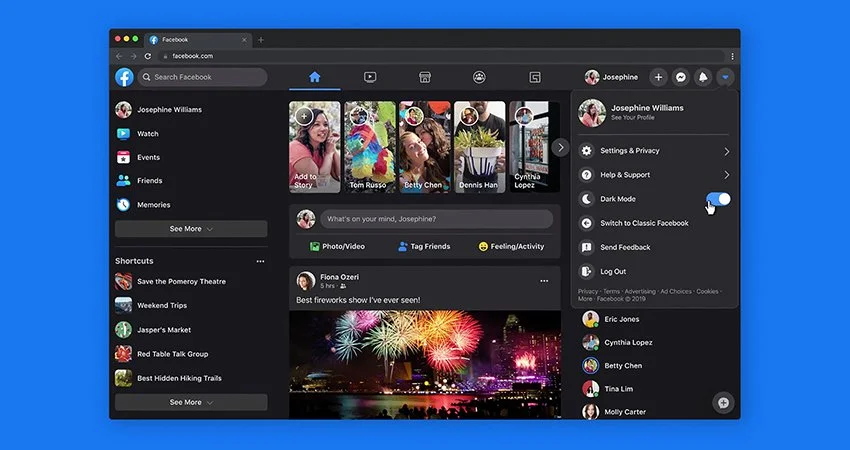Toggle the Dark Mode switch

tap(718, 199)
